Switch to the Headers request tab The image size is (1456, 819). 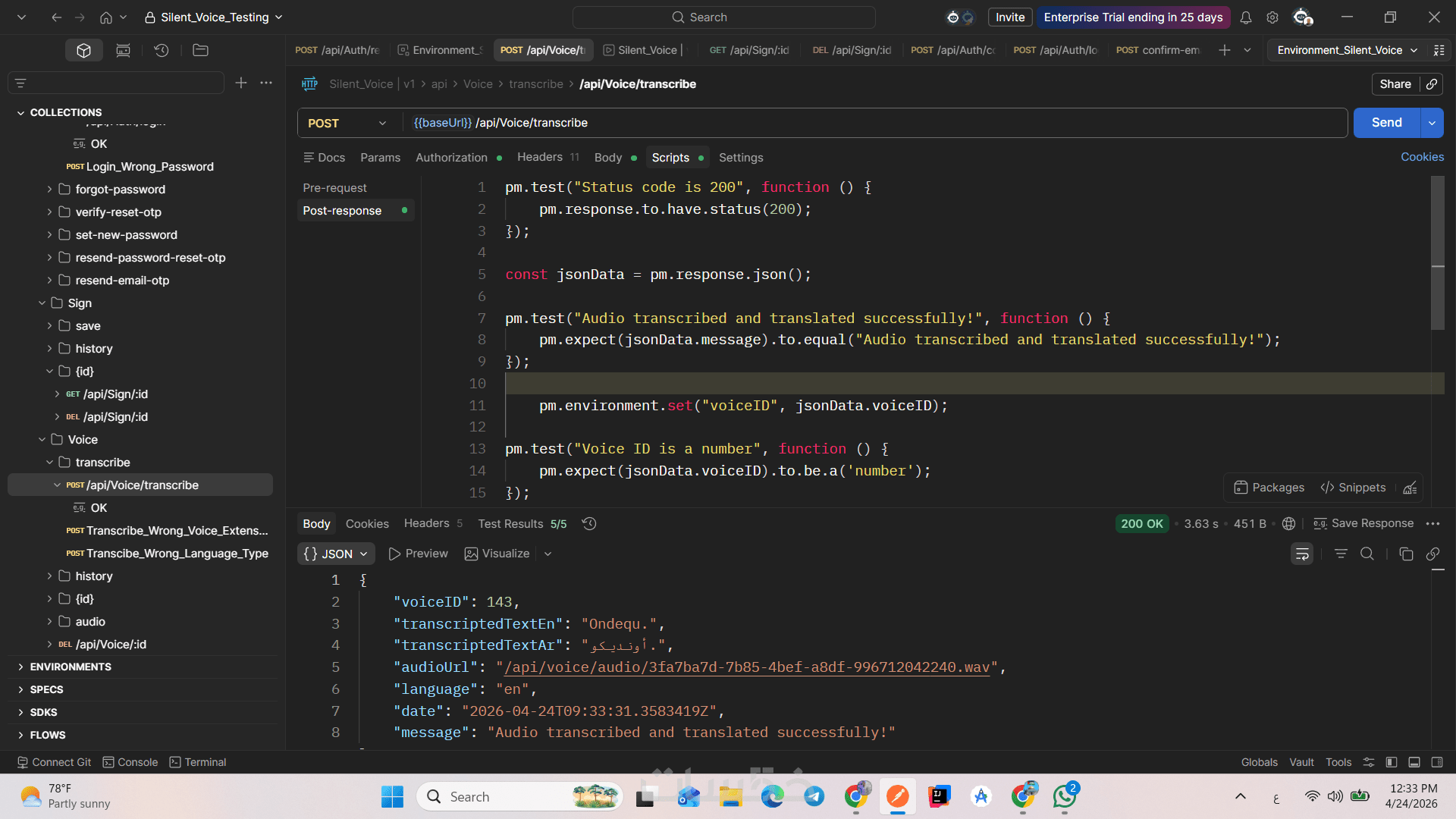[540, 157]
